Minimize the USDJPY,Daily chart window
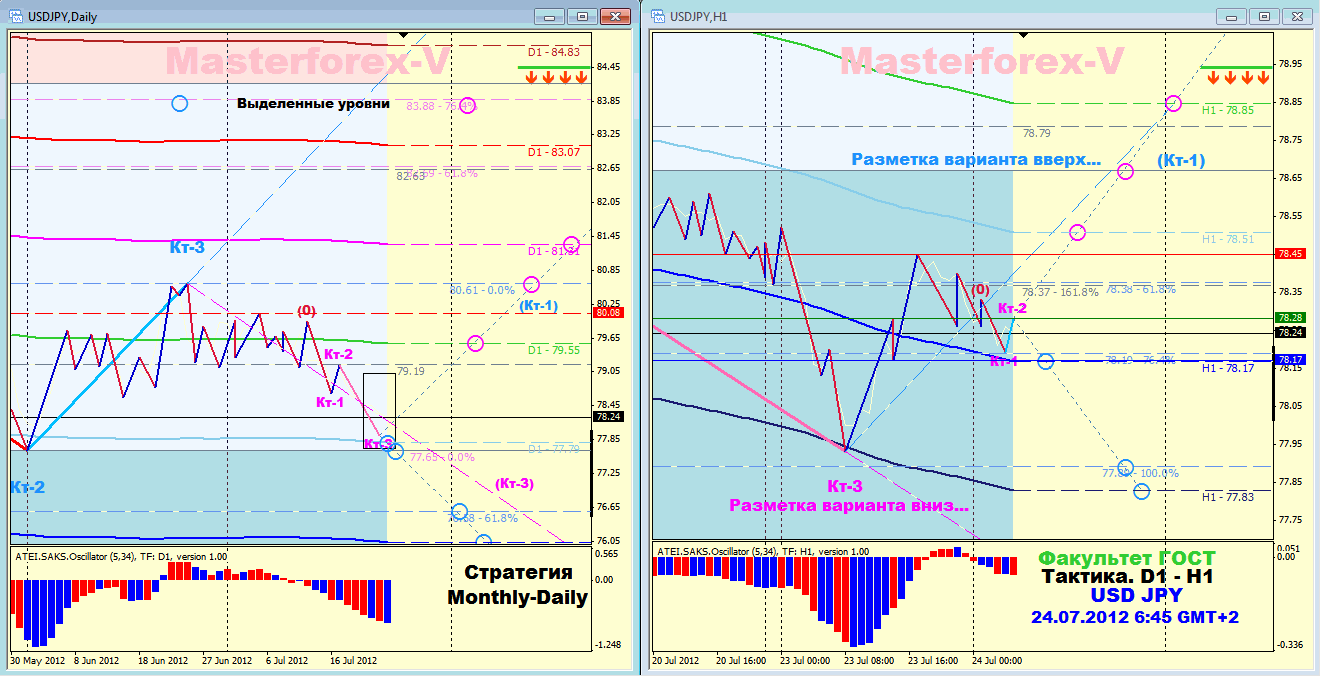 pyautogui.click(x=549, y=16)
